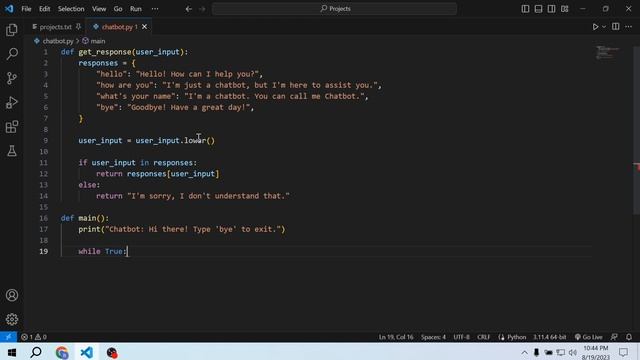This screenshot has height=360, width=640.
Task: Open the Edit menu
Action: click(44, 9)
